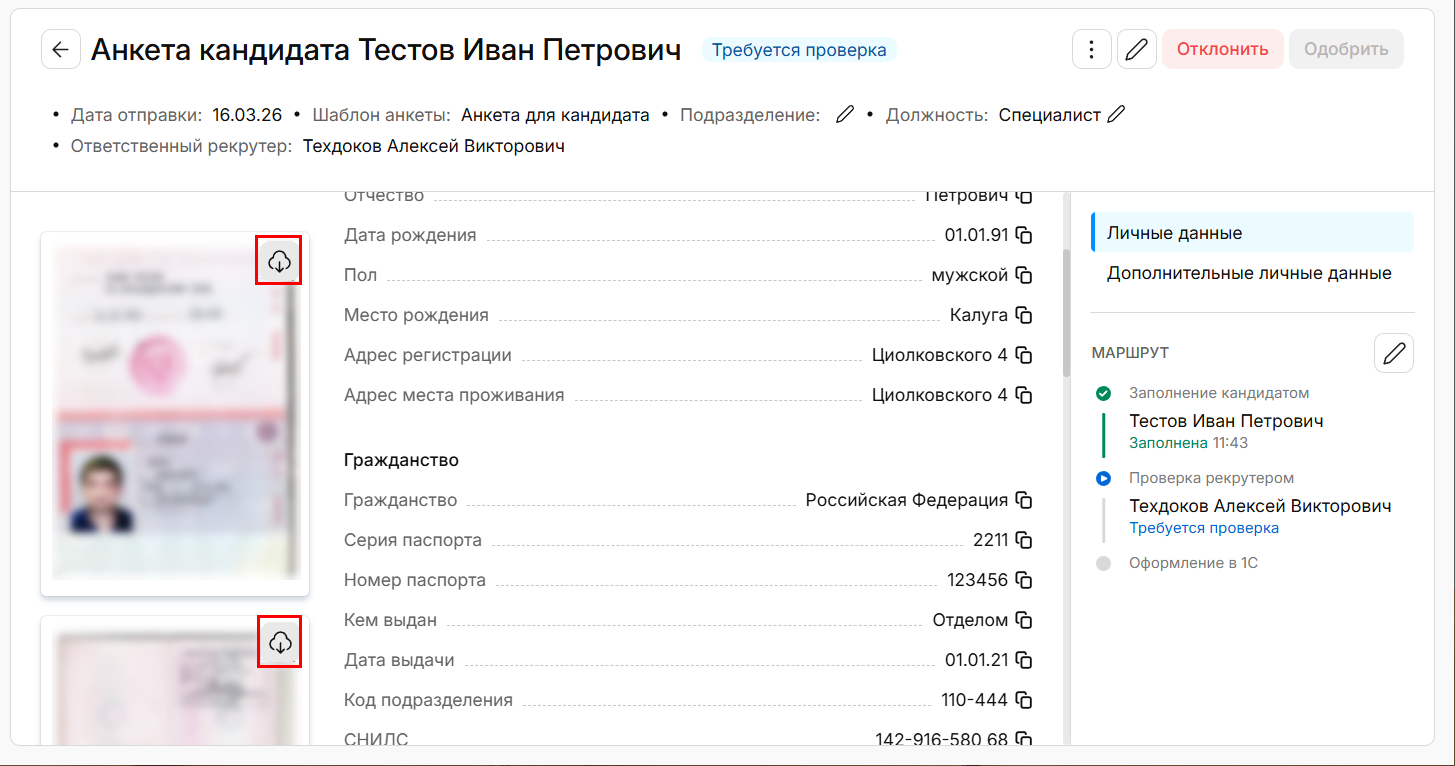Download the second document scan image
This screenshot has height=766, width=1455.
[x=279, y=642]
